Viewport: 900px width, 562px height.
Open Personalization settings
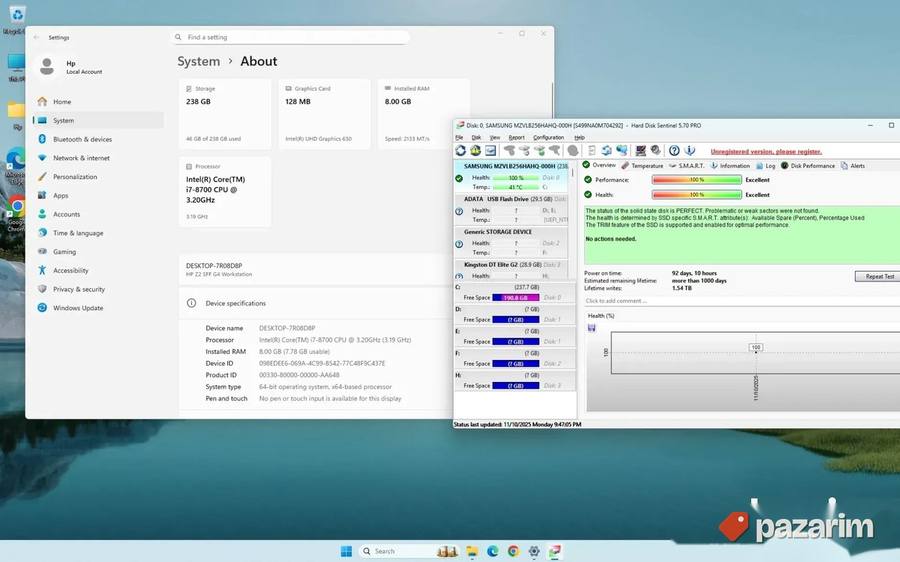click(x=98, y=177)
